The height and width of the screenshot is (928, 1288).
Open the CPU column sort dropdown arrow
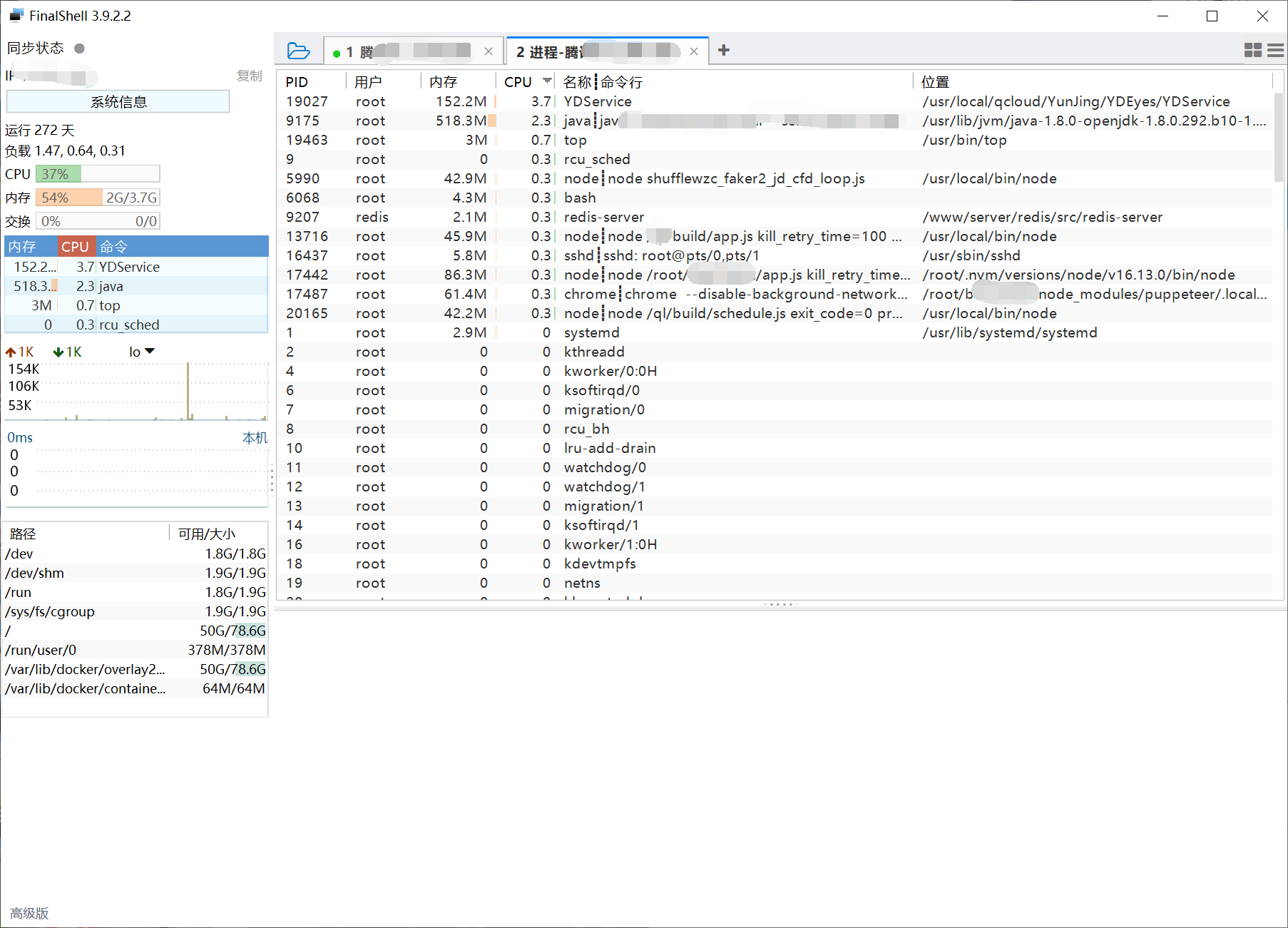pos(548,81)
